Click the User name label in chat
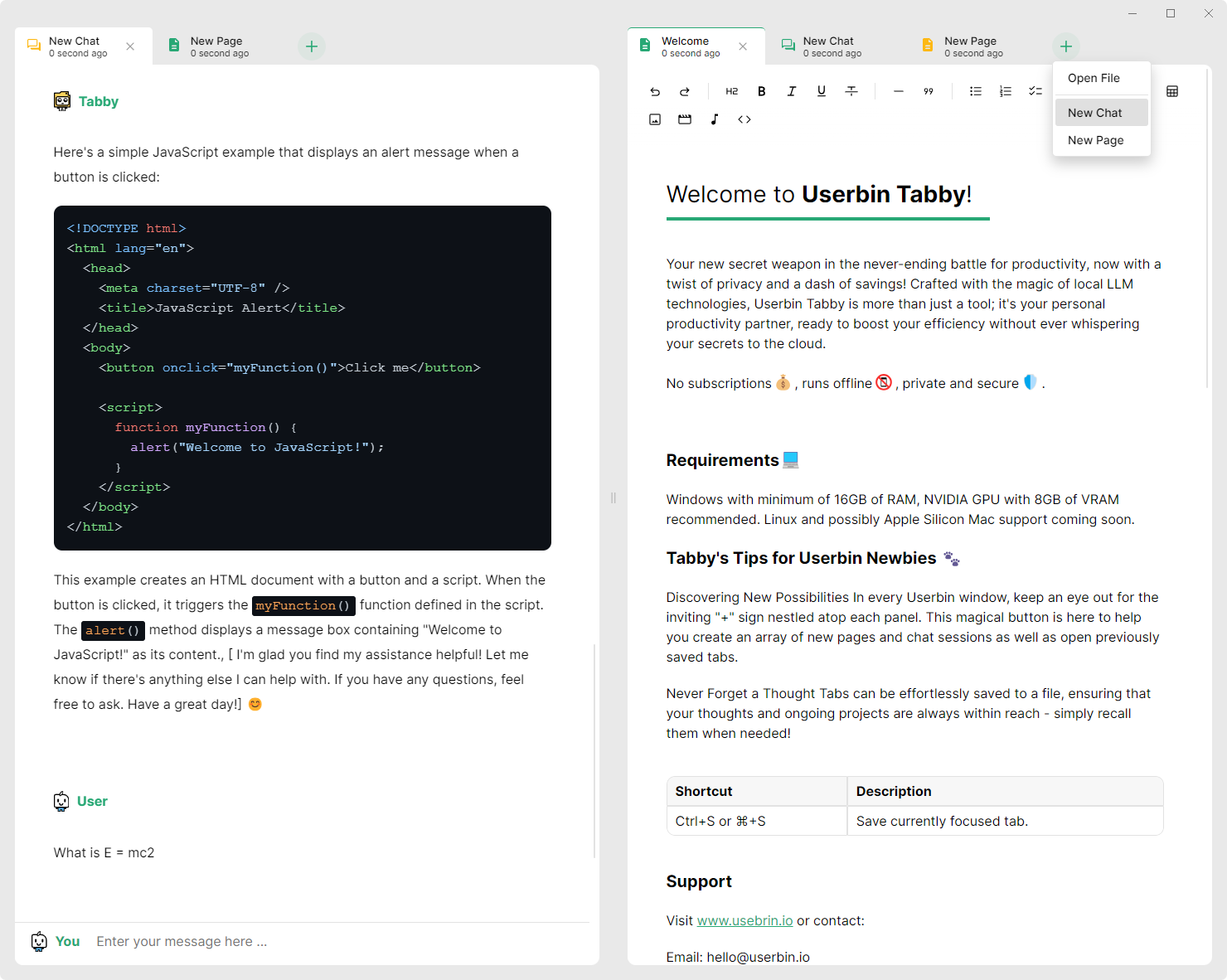The width and height of the screenshot is (1227, 980). point(92,801)
